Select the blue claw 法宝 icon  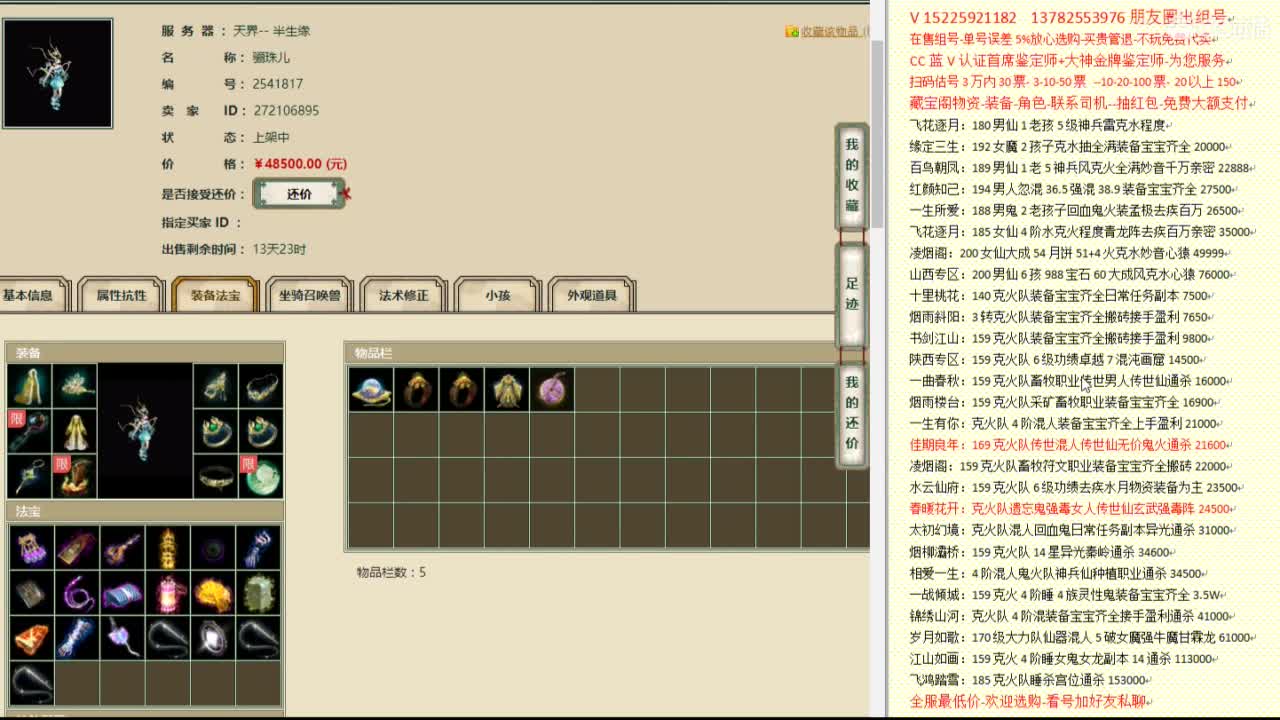258,548
